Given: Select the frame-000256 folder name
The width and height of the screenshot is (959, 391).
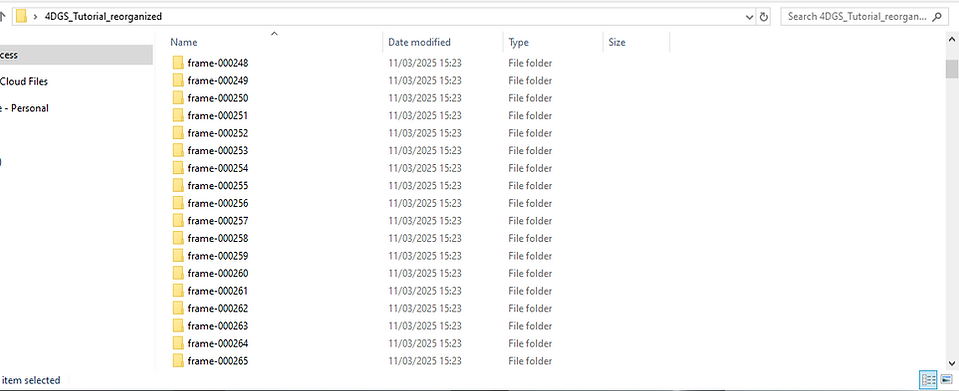Looking at the screenshot, I should [218, 203].
